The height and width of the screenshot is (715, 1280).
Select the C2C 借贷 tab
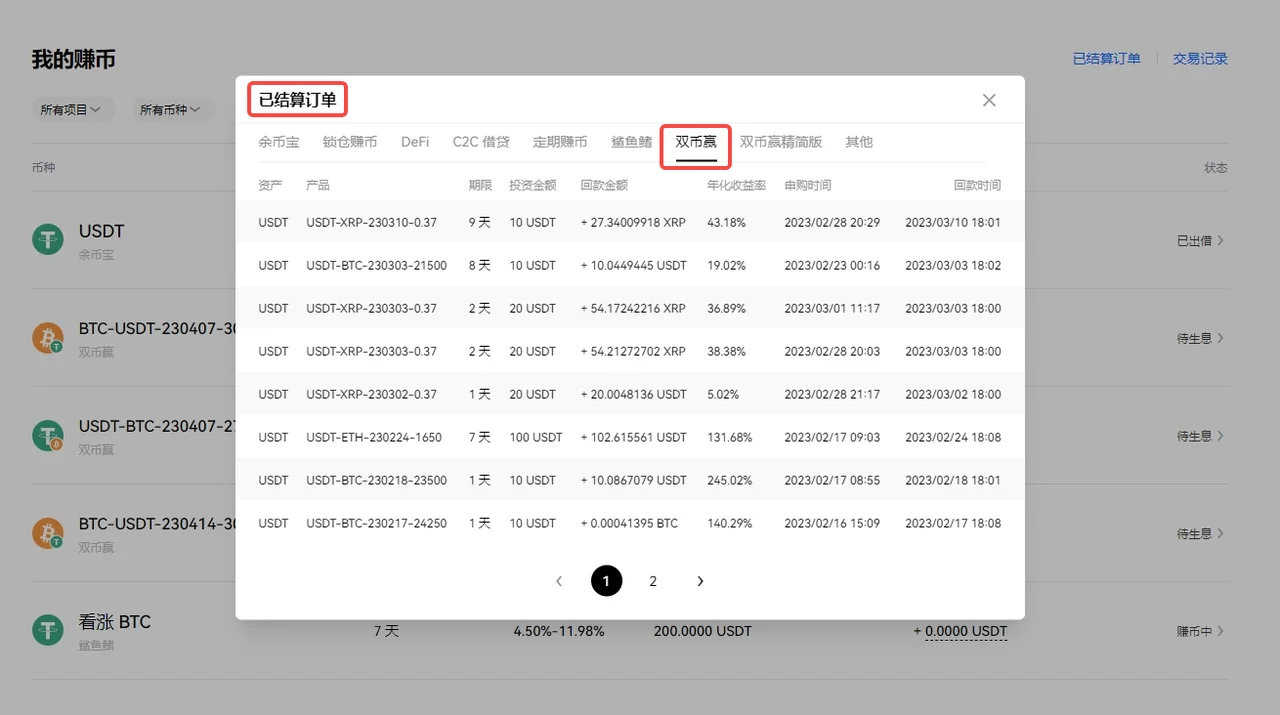pyautogui.click(x=481, y=142)
